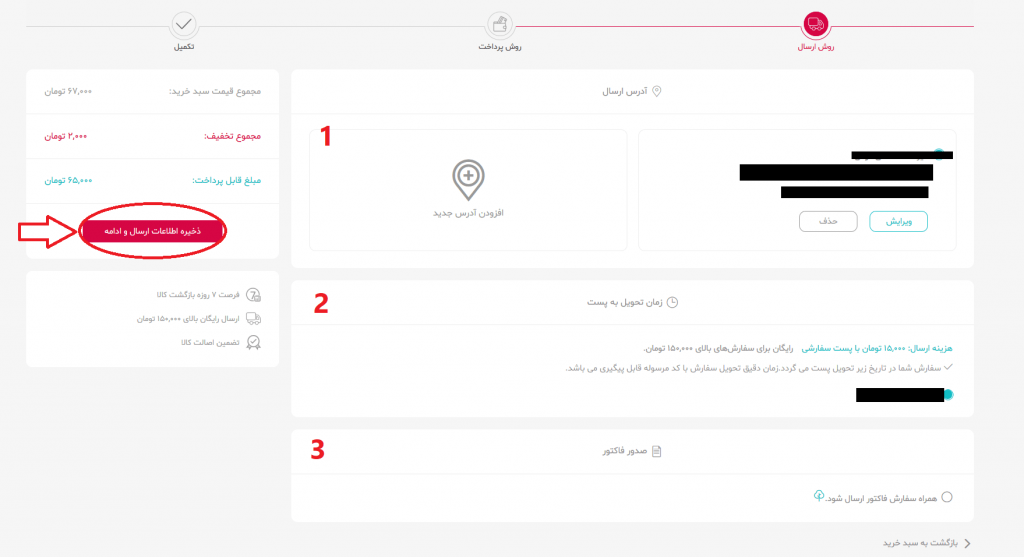Screen dimensions: 1024x557
Task: Click the free shipping truck icon
Action: (253, 319)
